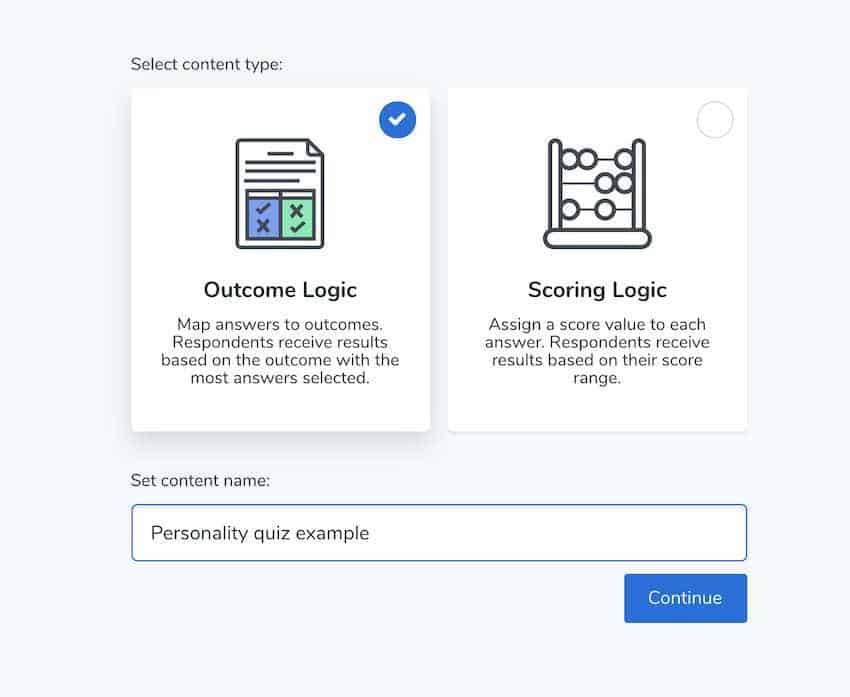The width and height of the screenshot is (850, 697).
Task: Choose the Scoring Logic heading
Action: pyautogui.click(x=597, y=290)
